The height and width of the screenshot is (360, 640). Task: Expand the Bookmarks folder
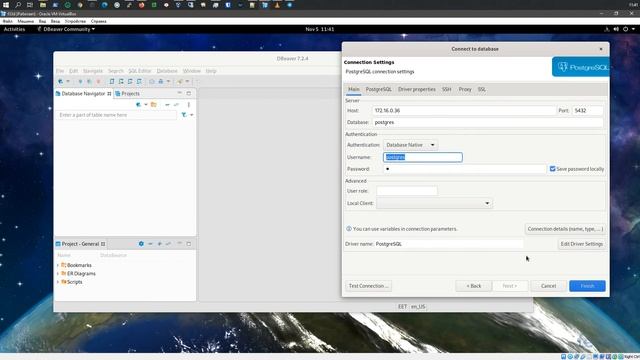click(x=58, y=265)
